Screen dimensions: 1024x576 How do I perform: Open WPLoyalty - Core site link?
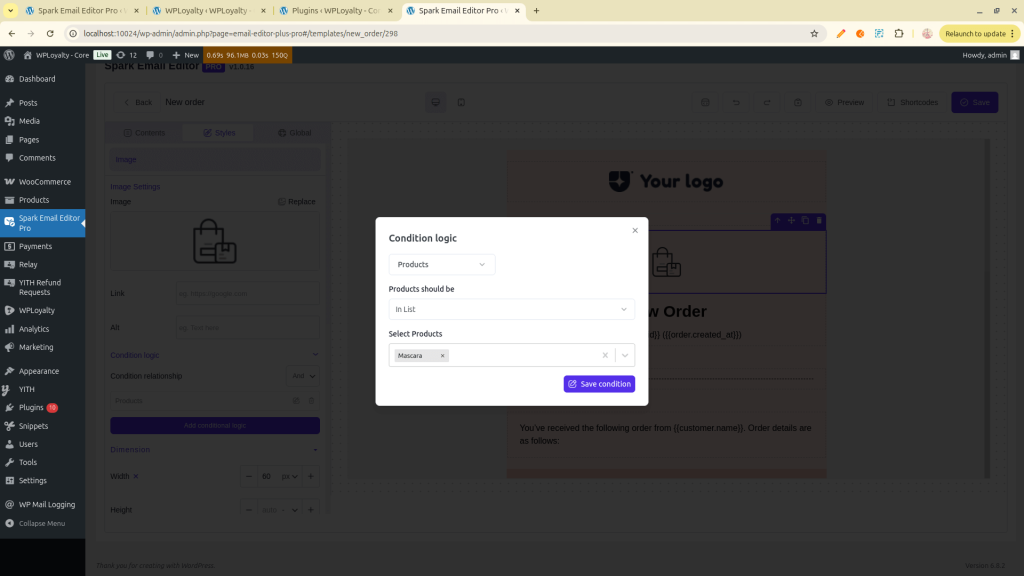point(56,55)
